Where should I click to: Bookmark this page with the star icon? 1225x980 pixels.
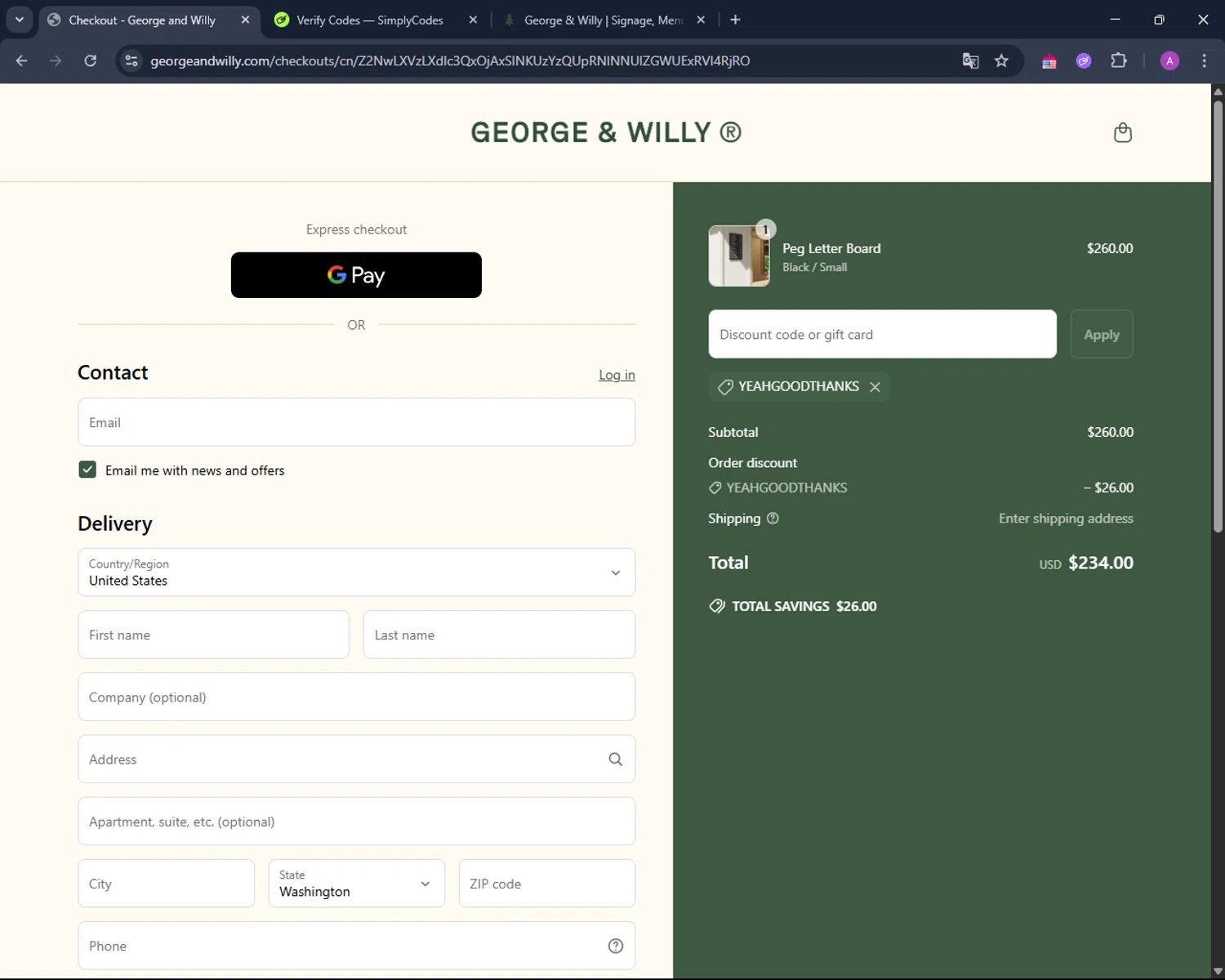click(1001, 60)
